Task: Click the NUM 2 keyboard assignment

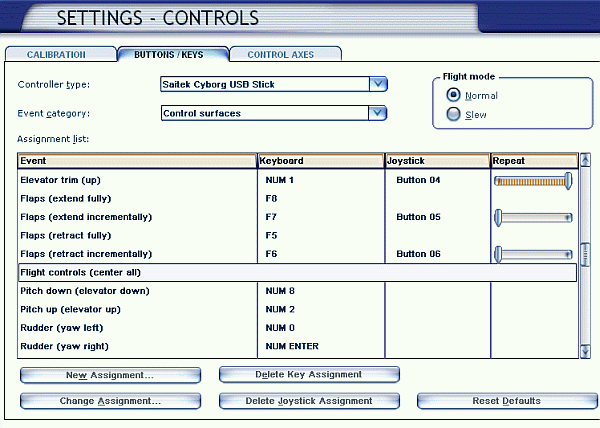Action: coord(280,309)
